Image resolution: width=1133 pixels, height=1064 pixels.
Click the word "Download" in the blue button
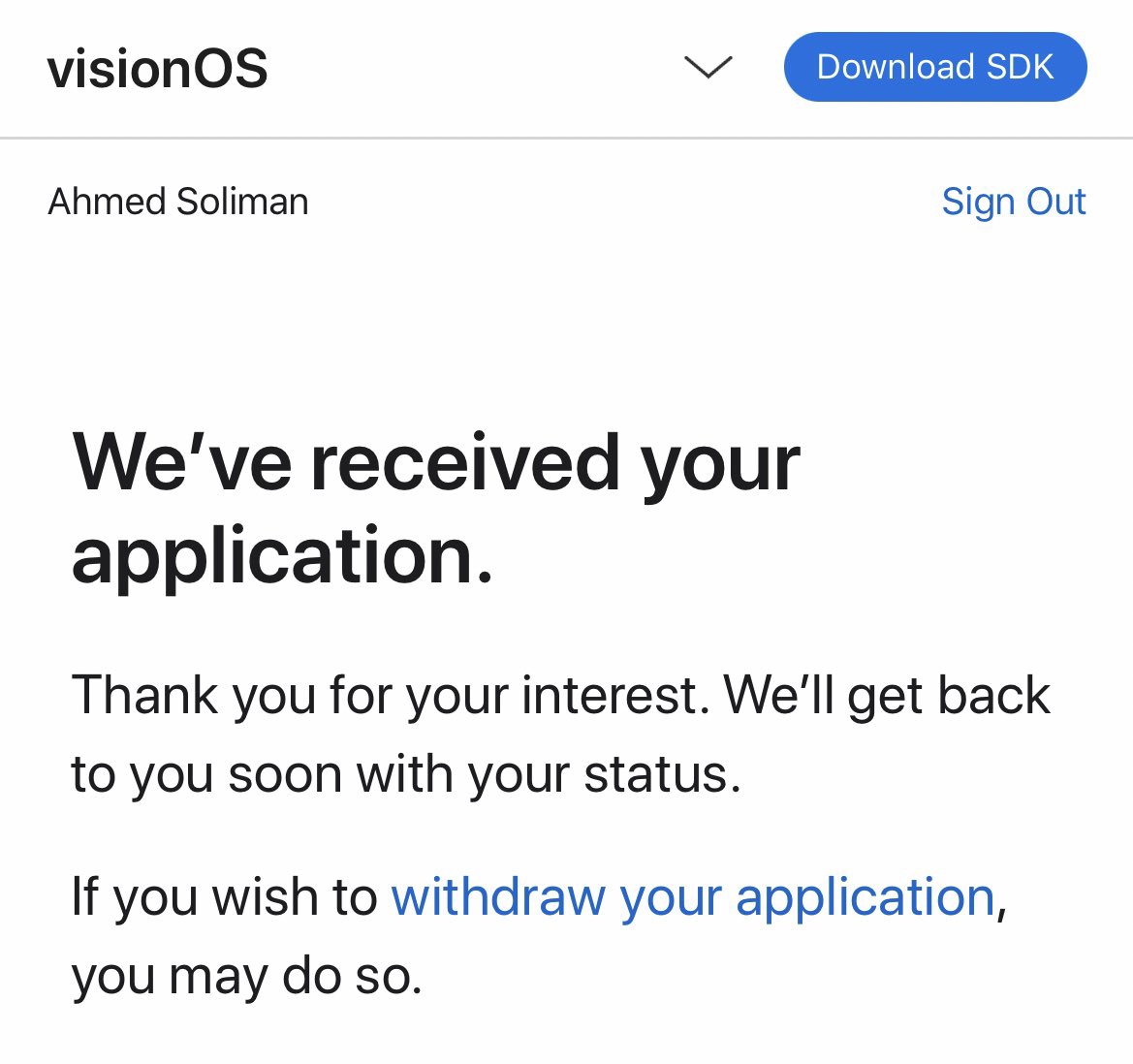(x=896, y=67)
